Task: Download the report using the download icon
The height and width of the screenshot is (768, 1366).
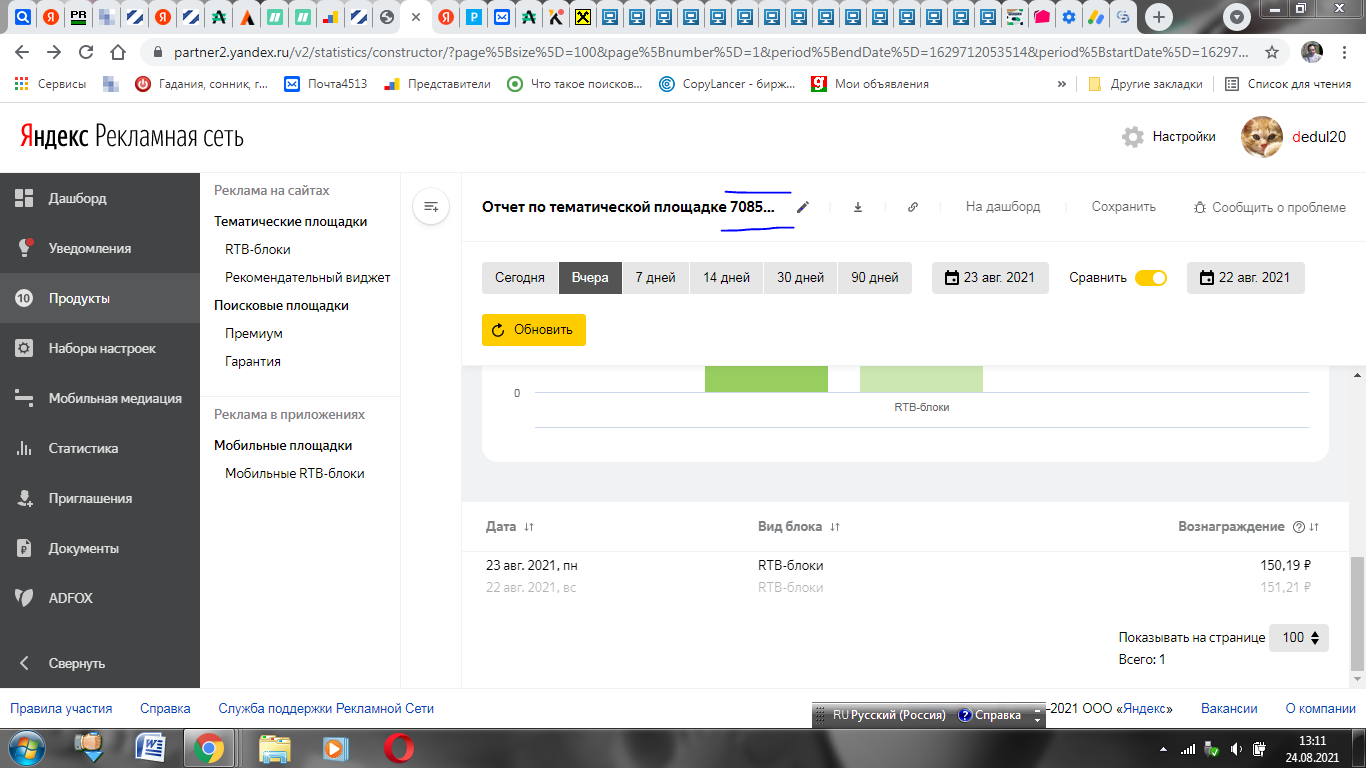Action: click(858, 207)
